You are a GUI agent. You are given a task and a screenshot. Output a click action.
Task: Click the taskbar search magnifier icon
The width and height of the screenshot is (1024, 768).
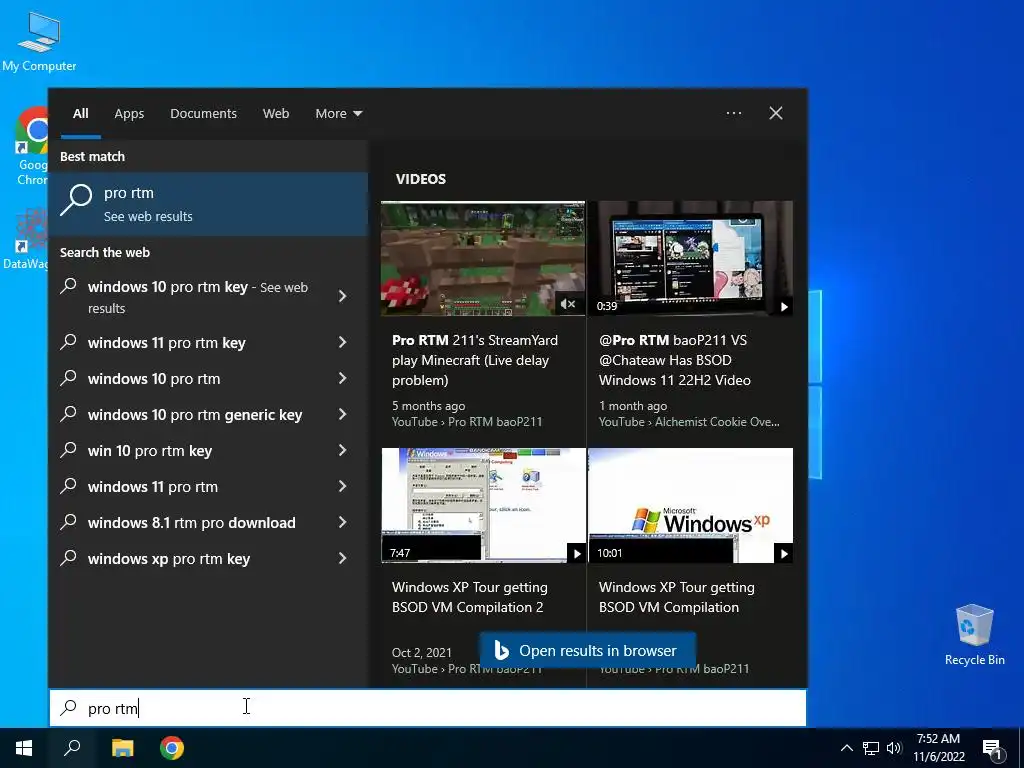point(72,748)
